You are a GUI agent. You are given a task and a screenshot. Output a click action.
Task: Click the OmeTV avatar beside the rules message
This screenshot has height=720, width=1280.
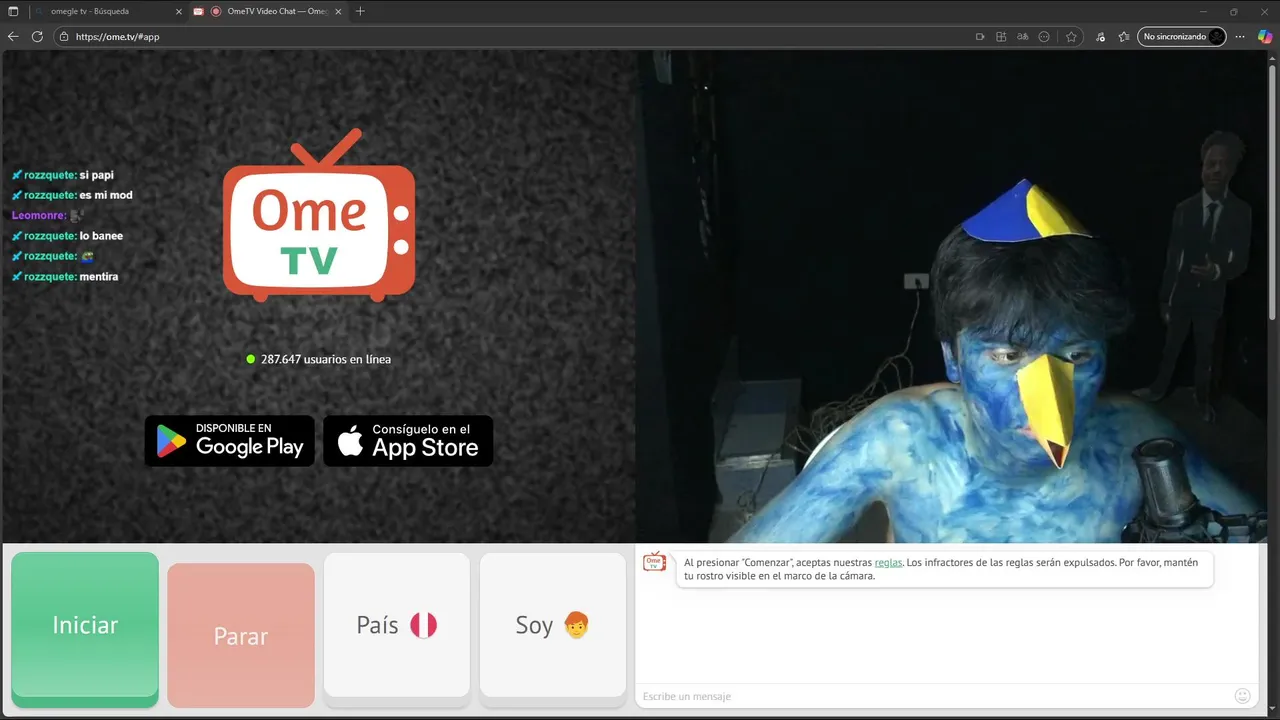click(654, 562)
